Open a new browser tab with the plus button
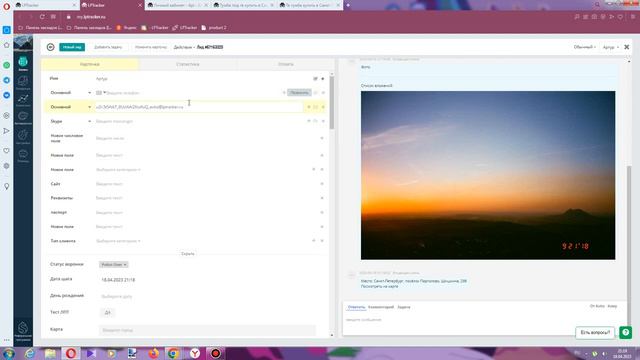The width and height of the screenshot is (640, 360). [348, 5]
